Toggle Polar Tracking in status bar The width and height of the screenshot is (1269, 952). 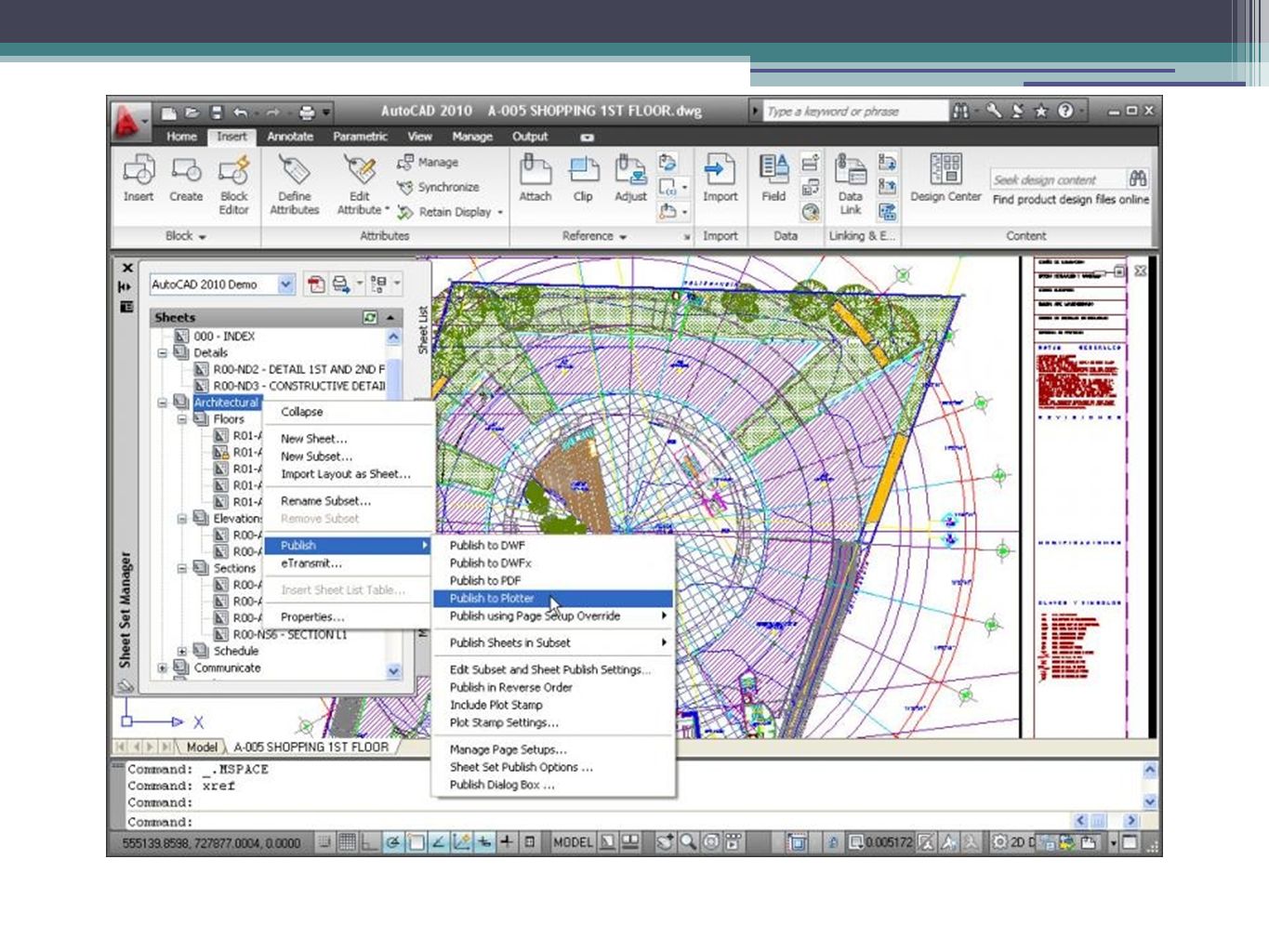(392, 842)
